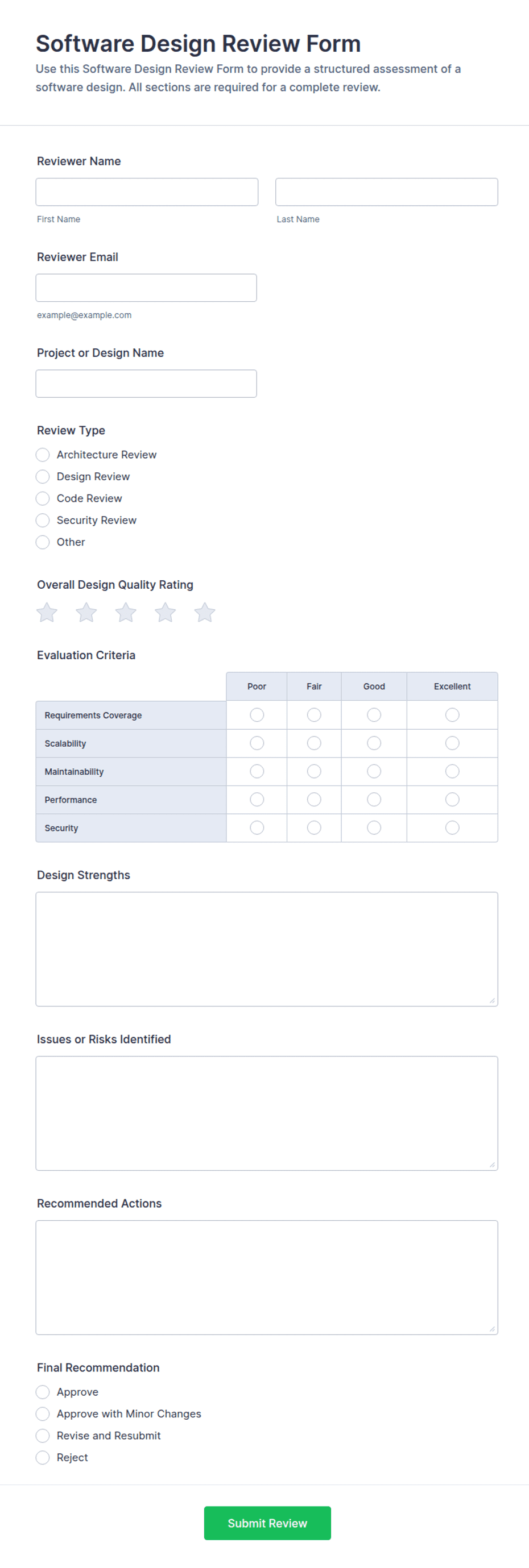Rate design quality with first star
The height and width of the screenshot is (1568, 529).
[47, 612]
